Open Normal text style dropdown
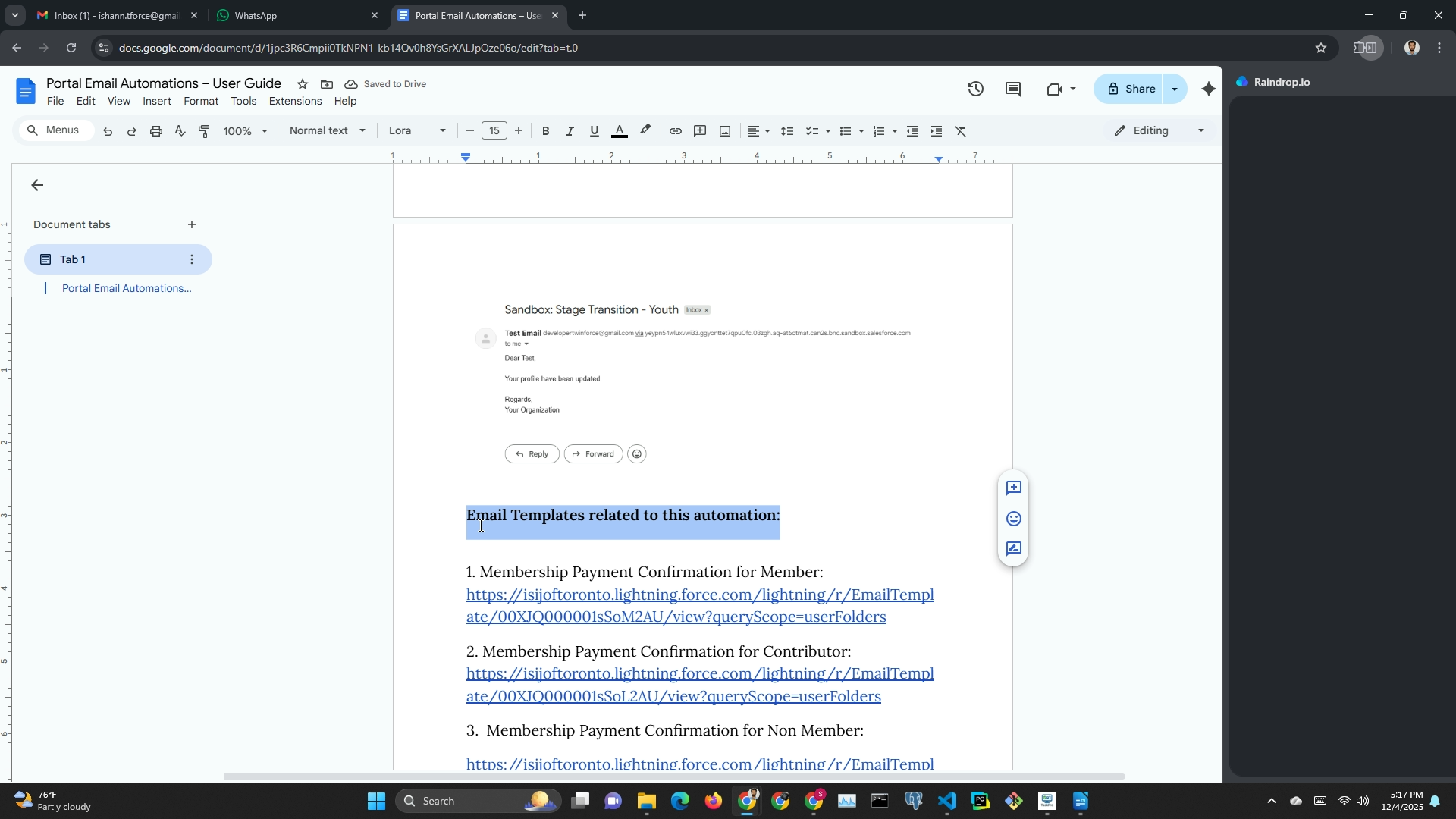The height and width of the screenshot is (819, 1456). coord(327,130)
